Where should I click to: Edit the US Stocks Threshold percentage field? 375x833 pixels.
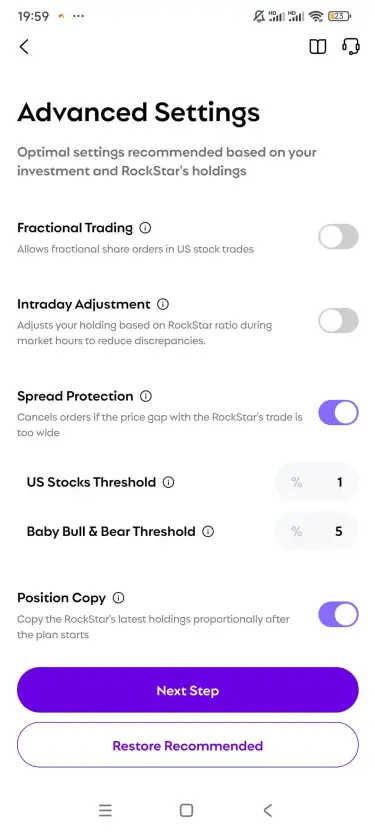pos(317,482)
